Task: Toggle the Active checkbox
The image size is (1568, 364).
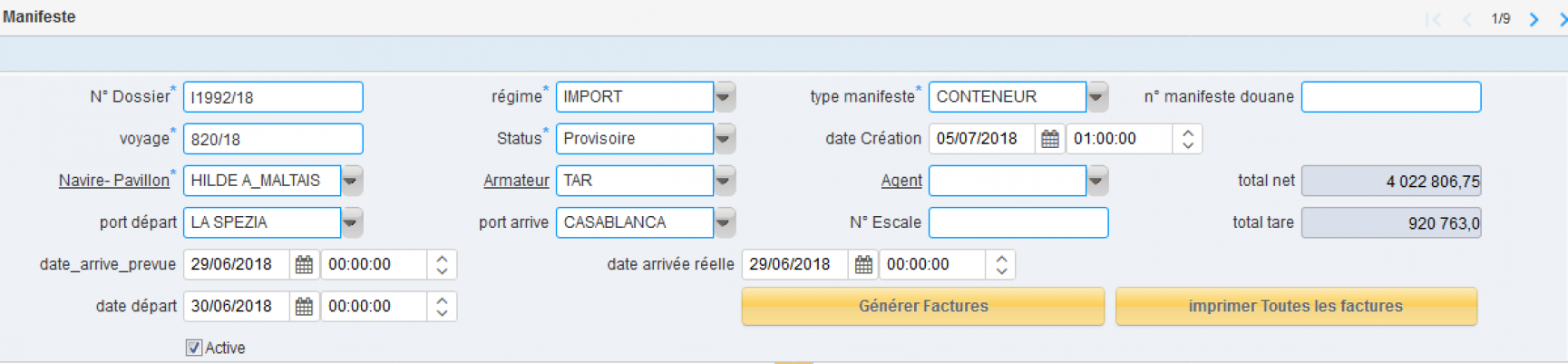Action: pos(194,348)
